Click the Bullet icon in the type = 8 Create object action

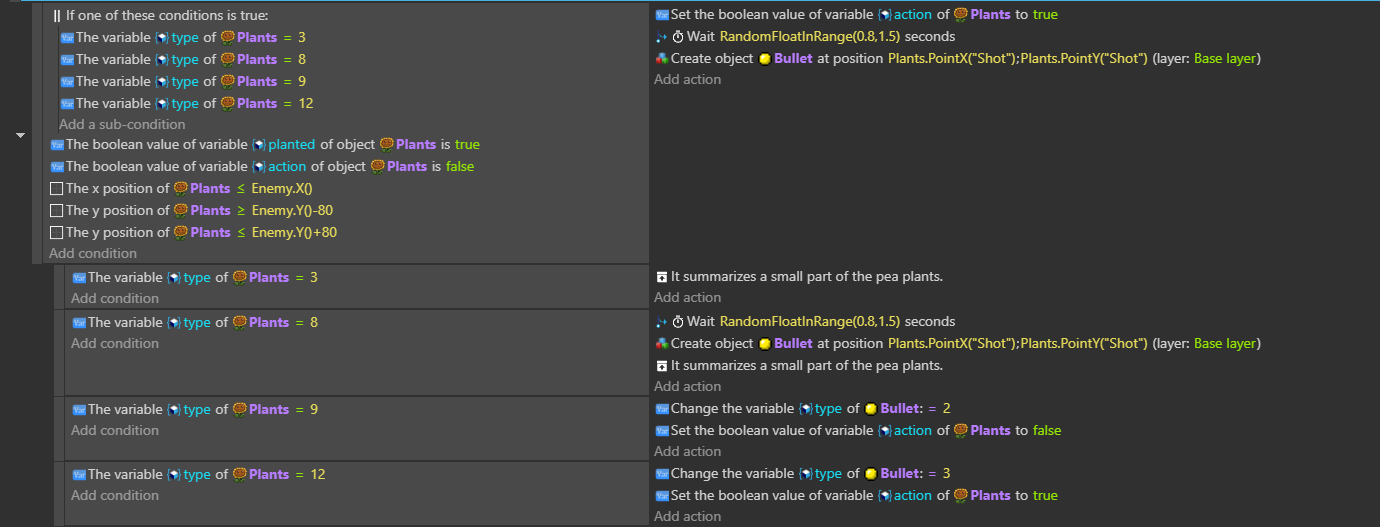pyautogui.click(x=764, y=344)
